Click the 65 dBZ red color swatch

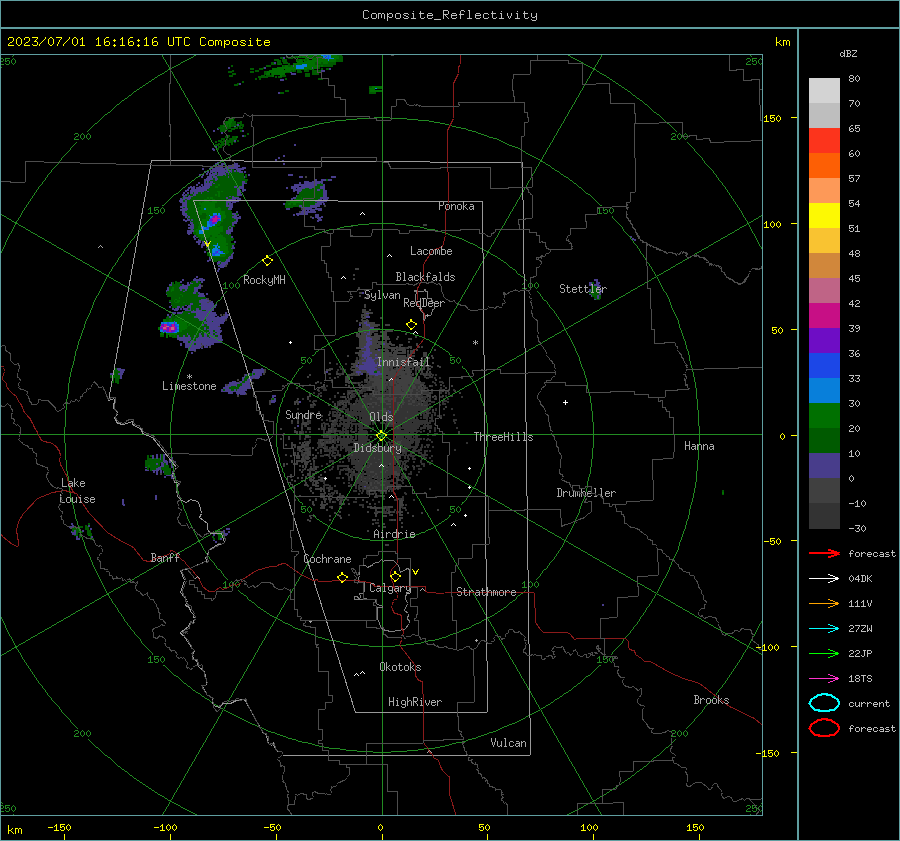[x=824, y=140]
